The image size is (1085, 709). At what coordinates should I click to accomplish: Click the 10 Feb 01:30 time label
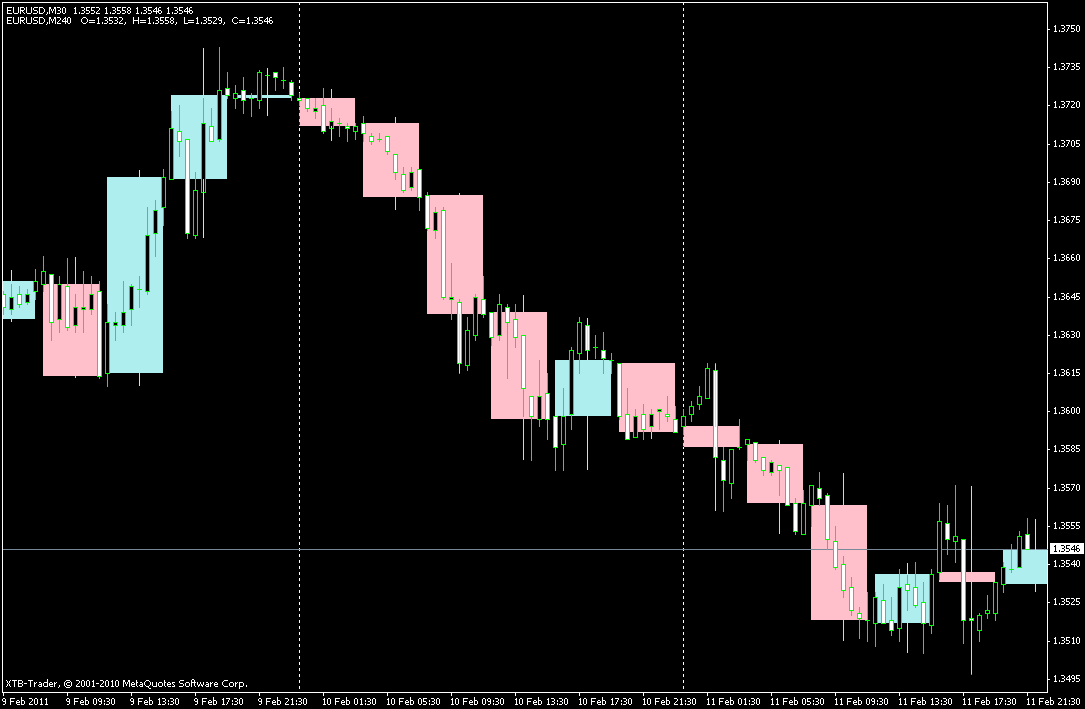pyautogui.click(x=349, y=701)
